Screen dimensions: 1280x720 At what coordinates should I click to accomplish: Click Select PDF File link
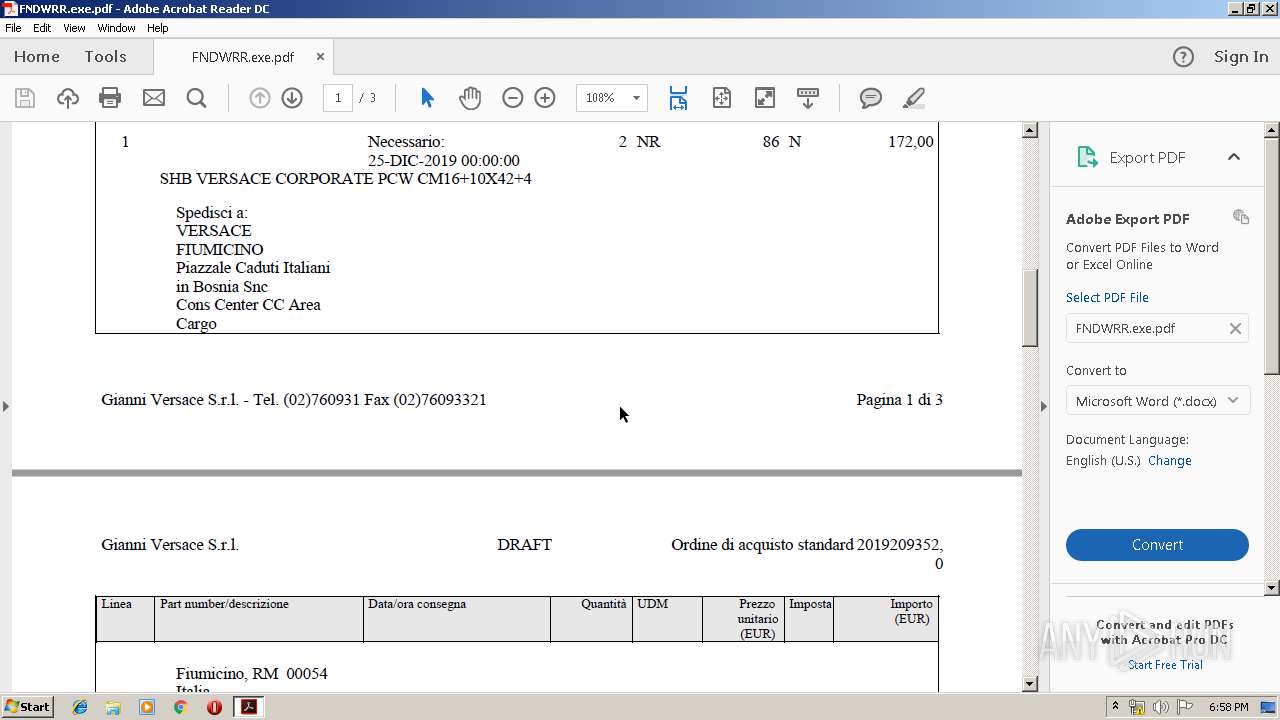1107,297
